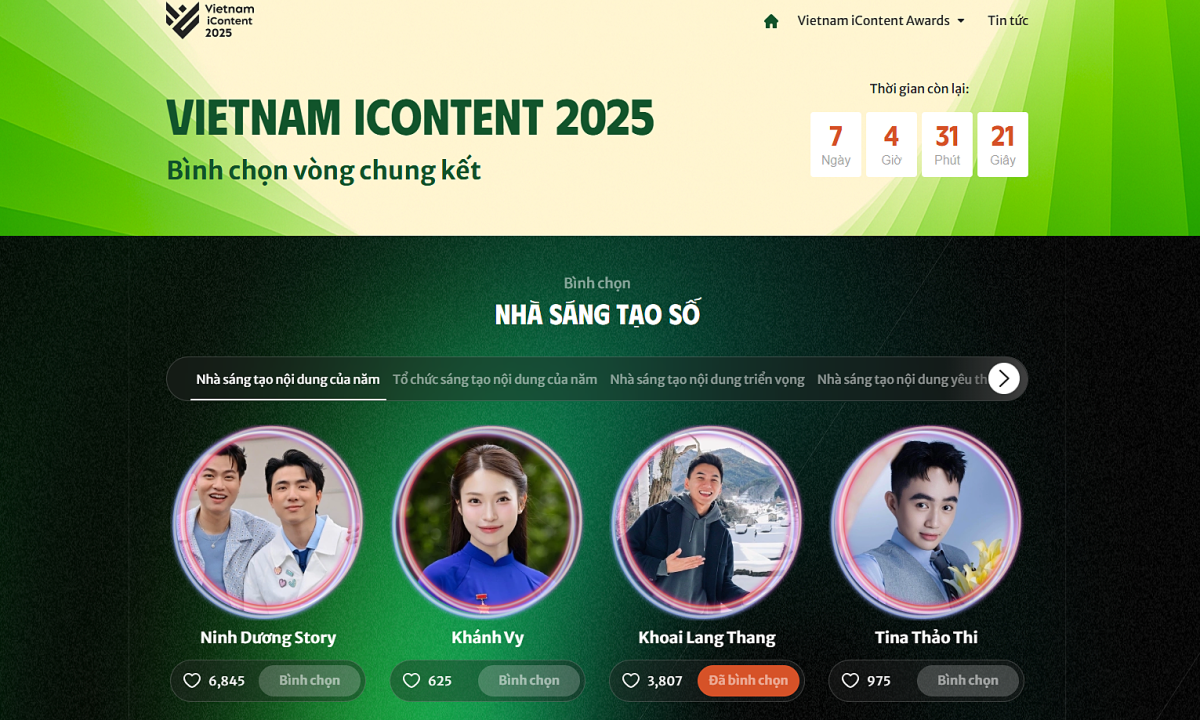The height and width of the screenshot is (720, 1200).
Task: Click heart icon next to 625 votes
Action: [411, 681]
